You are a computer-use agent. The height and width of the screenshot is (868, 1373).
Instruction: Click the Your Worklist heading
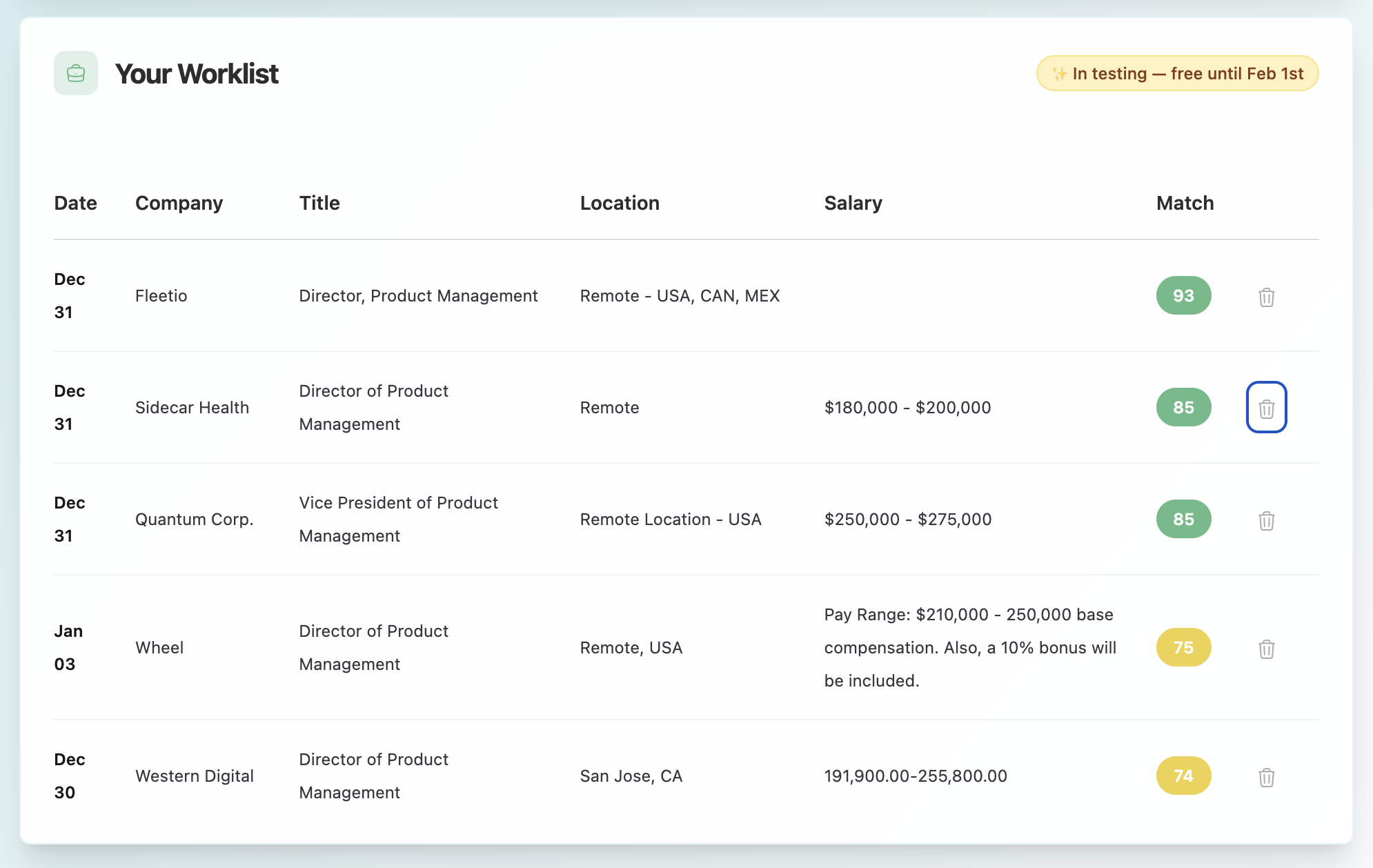197,74
